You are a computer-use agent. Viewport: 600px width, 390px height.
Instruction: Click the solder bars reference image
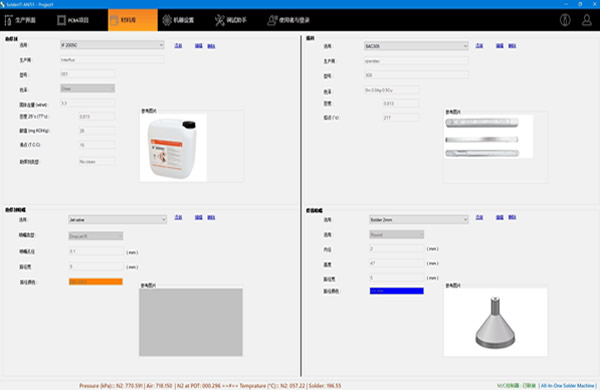point(489,136)
